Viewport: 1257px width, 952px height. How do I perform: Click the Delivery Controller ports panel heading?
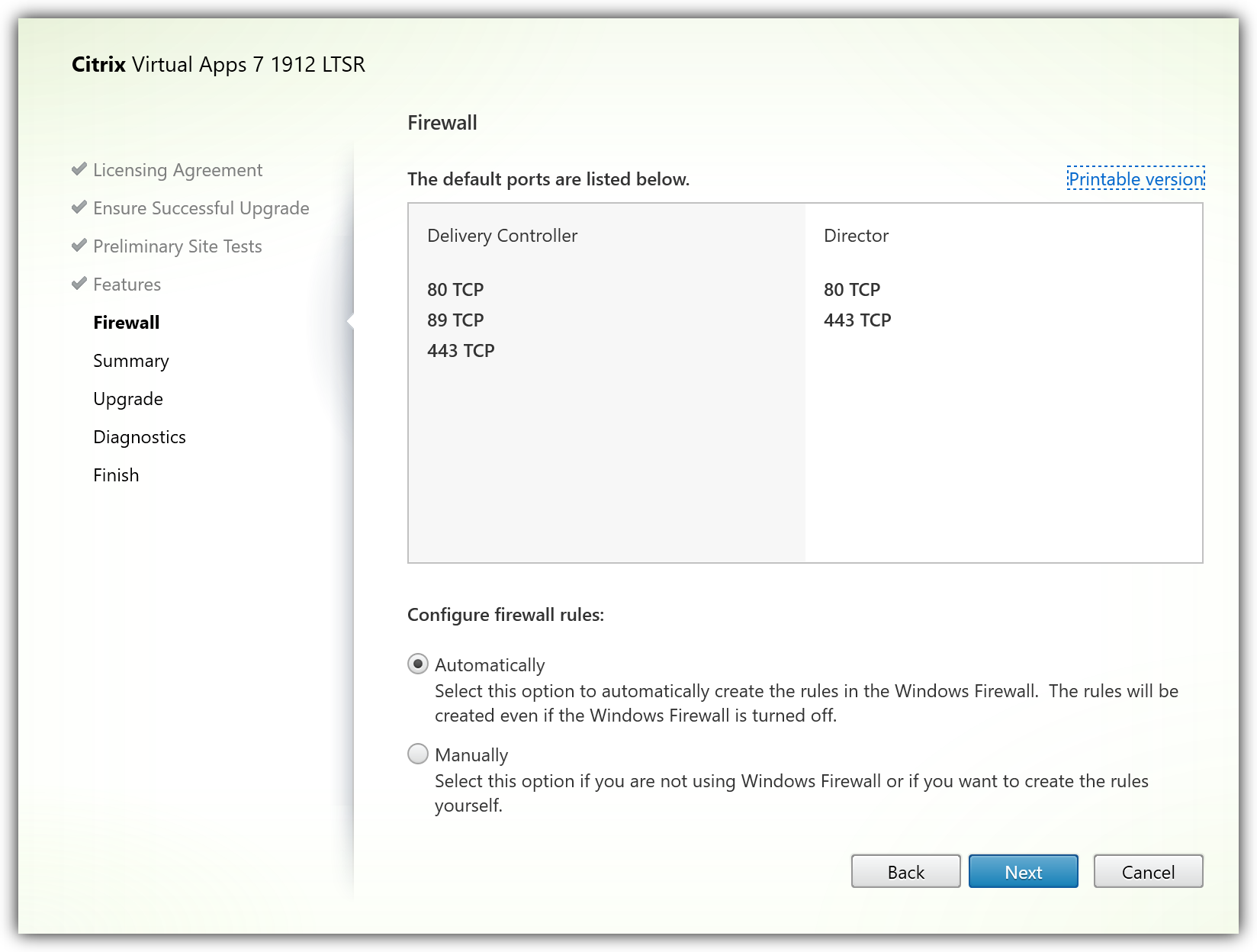[x=502, y=236]
